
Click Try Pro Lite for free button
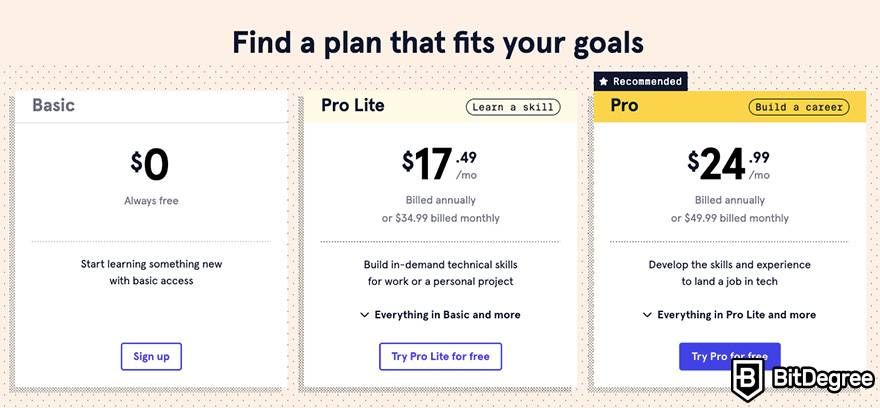point(441,356)
